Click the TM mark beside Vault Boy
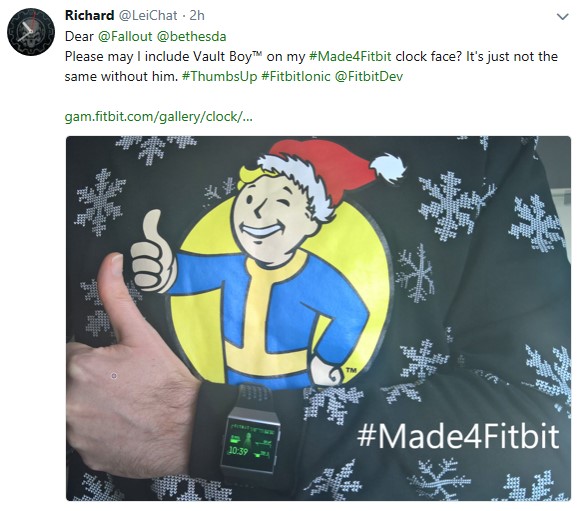The height and width of the screenshot is (511, 582). 351,370
